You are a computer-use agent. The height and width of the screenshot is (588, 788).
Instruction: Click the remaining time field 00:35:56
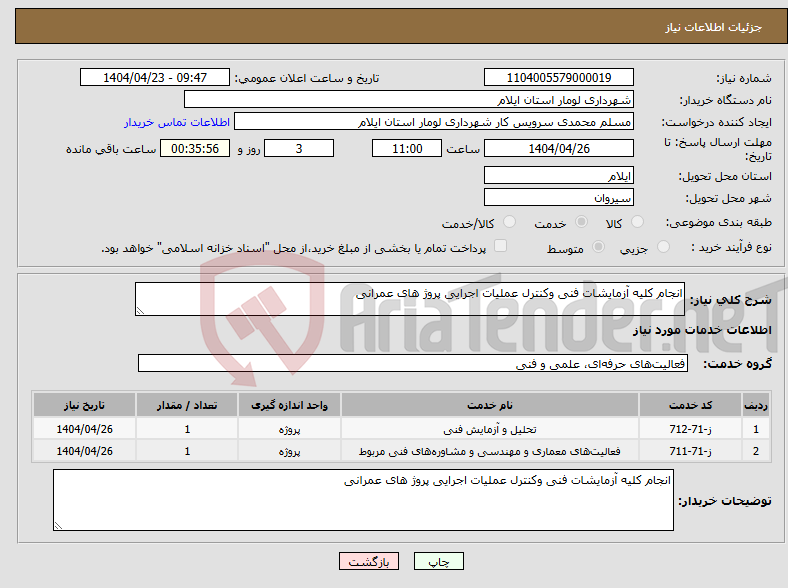tap(195, 148)
